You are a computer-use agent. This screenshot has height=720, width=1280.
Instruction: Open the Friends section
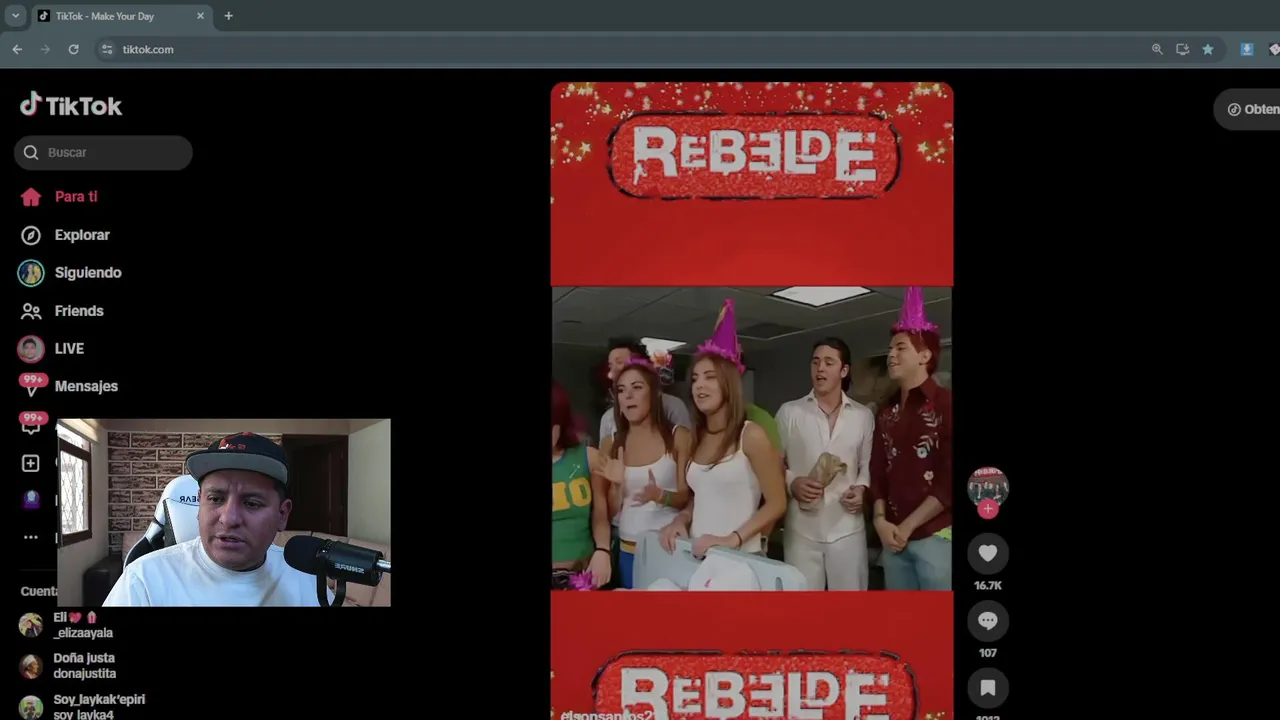[x=62, y=311]
